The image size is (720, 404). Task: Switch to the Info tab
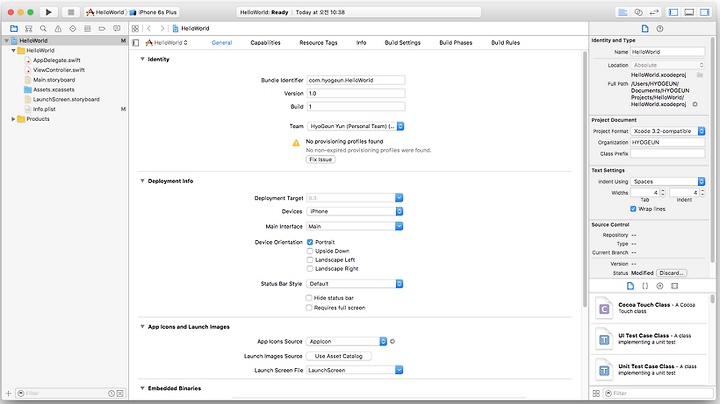point(361,43)
